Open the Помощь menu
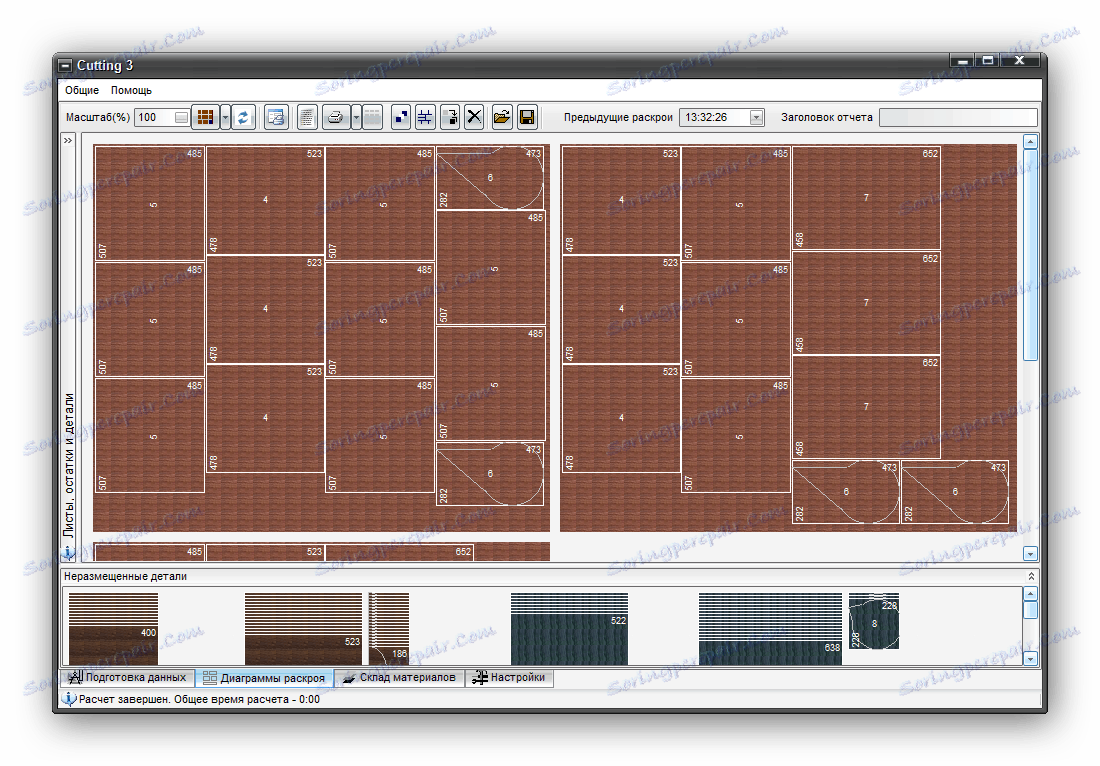1100x766 pixels. 131,90
